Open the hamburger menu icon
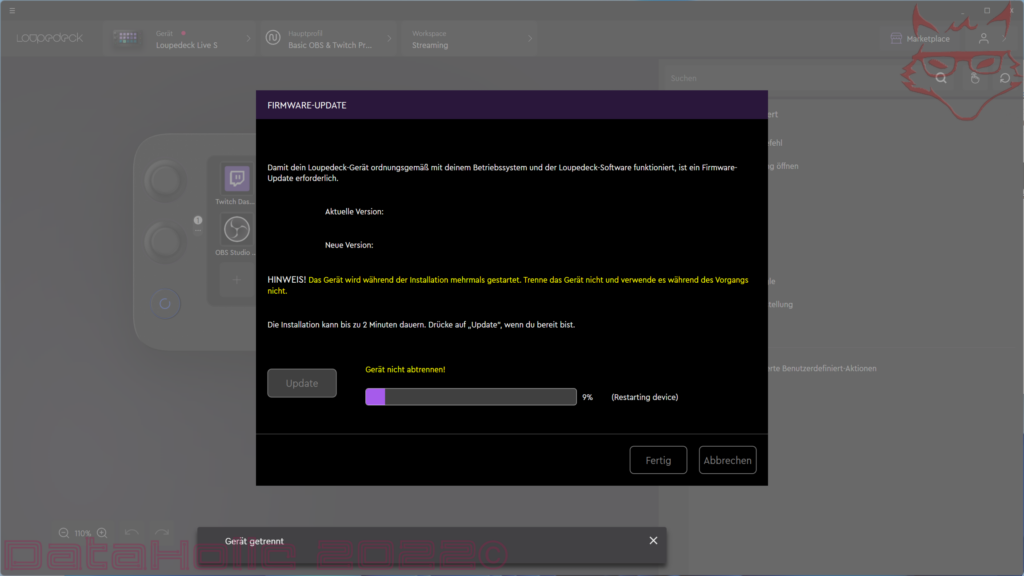The height and width of the screenshot is (576, 1024). click(12, 10)
